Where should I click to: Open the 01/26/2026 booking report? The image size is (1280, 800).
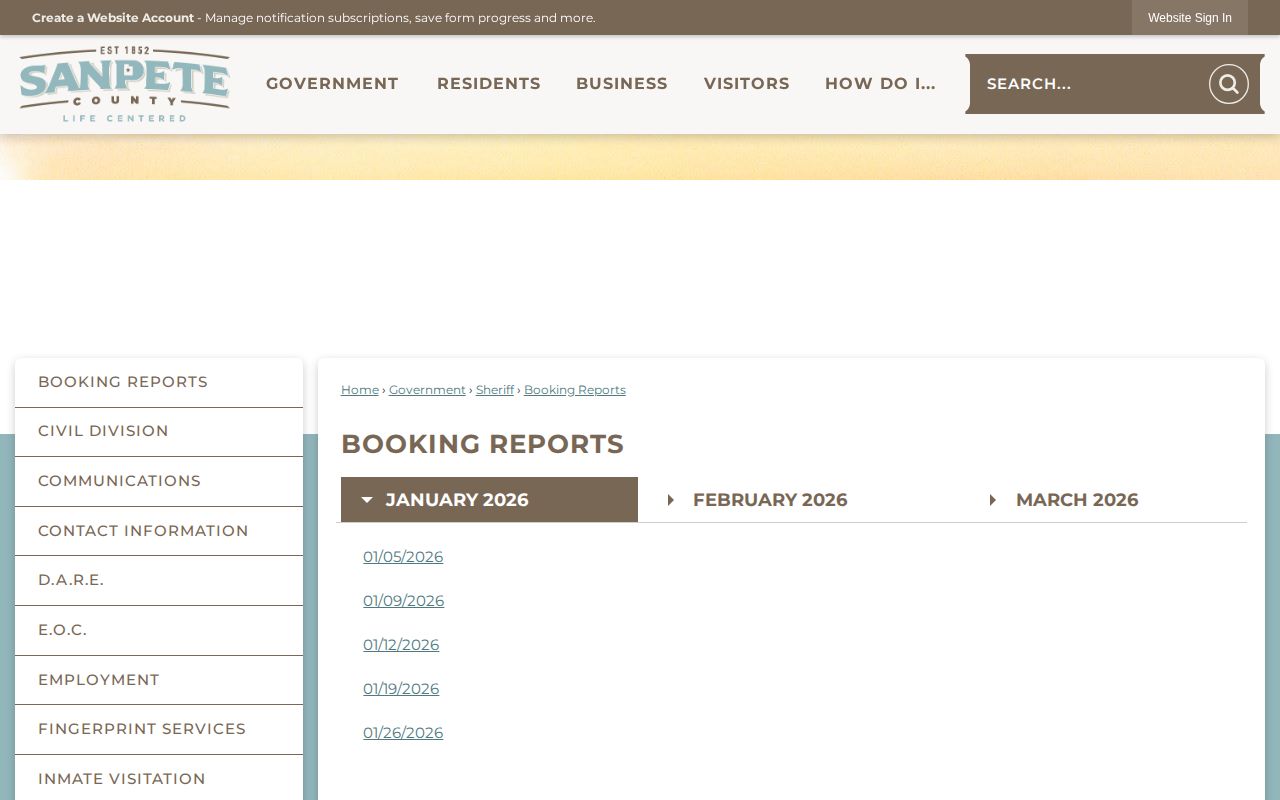coord(403,733)
